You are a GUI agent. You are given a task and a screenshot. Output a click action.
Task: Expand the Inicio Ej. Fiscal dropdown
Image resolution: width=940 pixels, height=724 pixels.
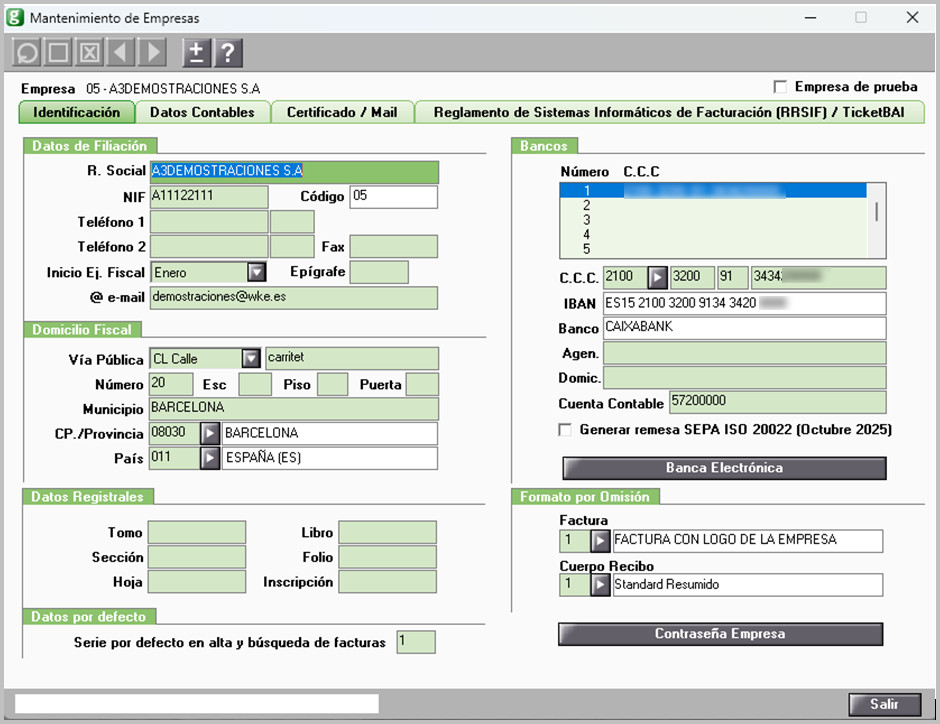click(257, 272)
